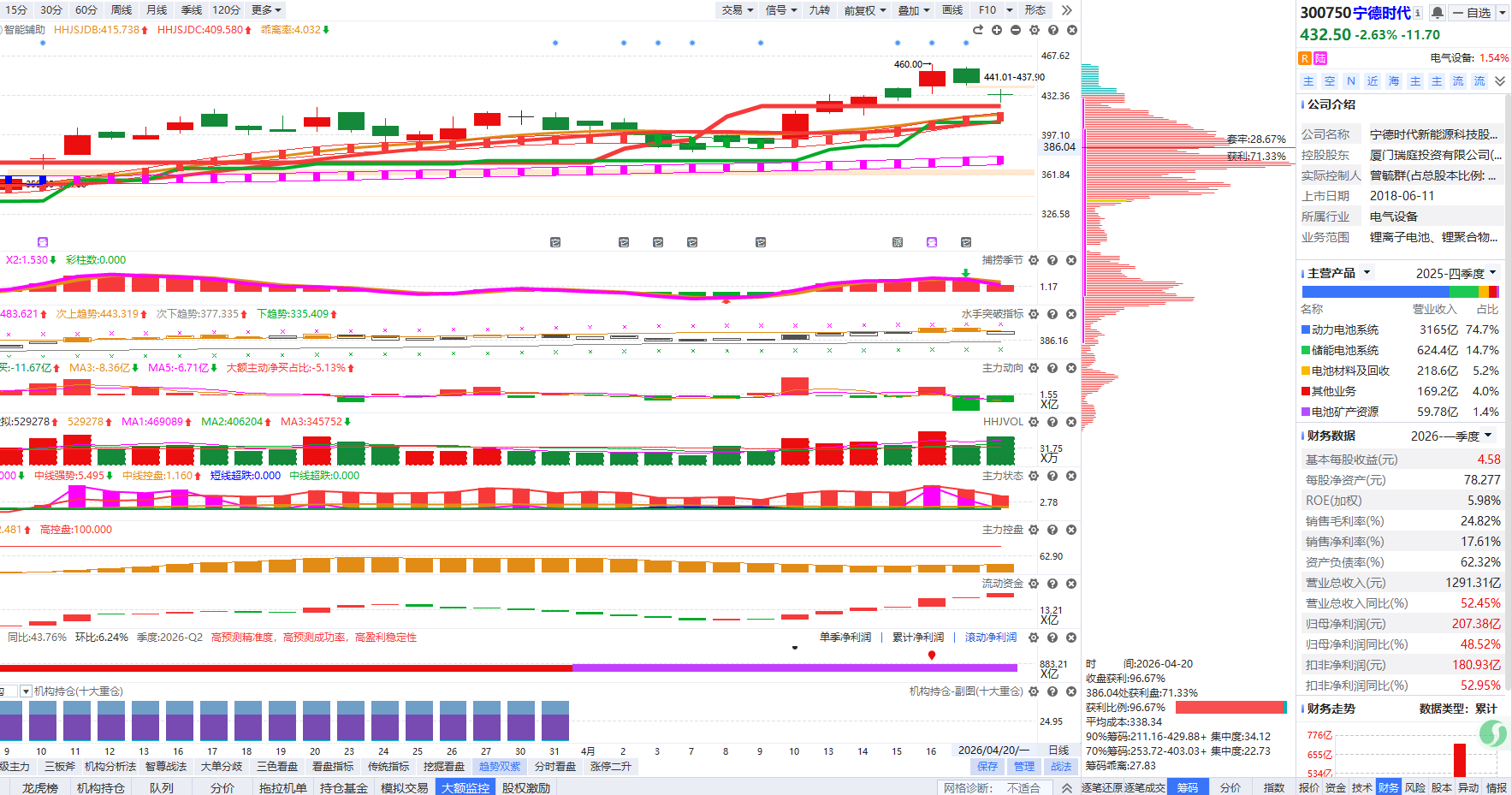Screen dimensions: 1512x795
Task: Close the HHJVOL indicator panel
Action: point(1071,422)
